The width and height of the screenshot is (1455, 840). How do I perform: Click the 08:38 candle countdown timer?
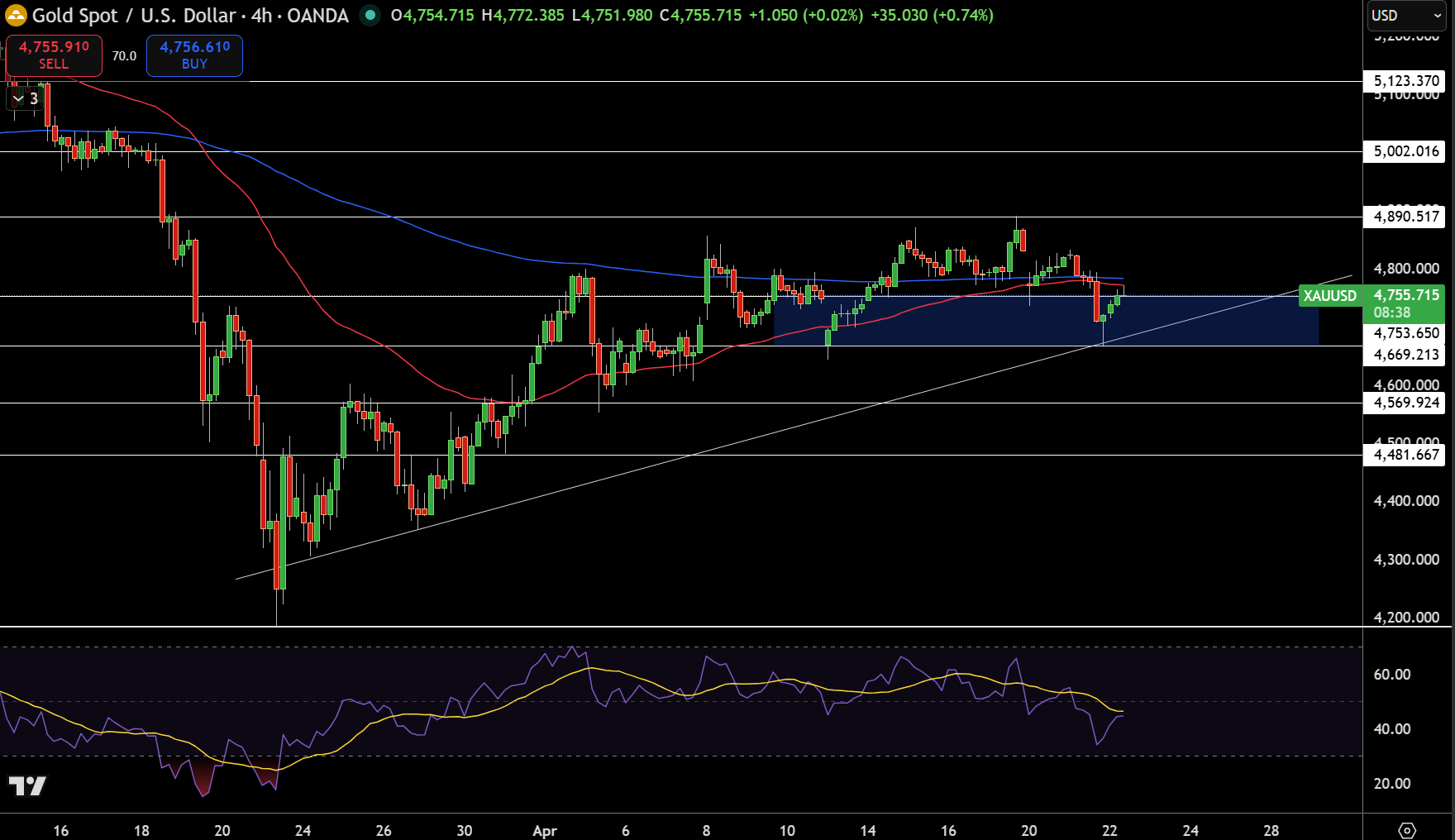[1392, 313]
